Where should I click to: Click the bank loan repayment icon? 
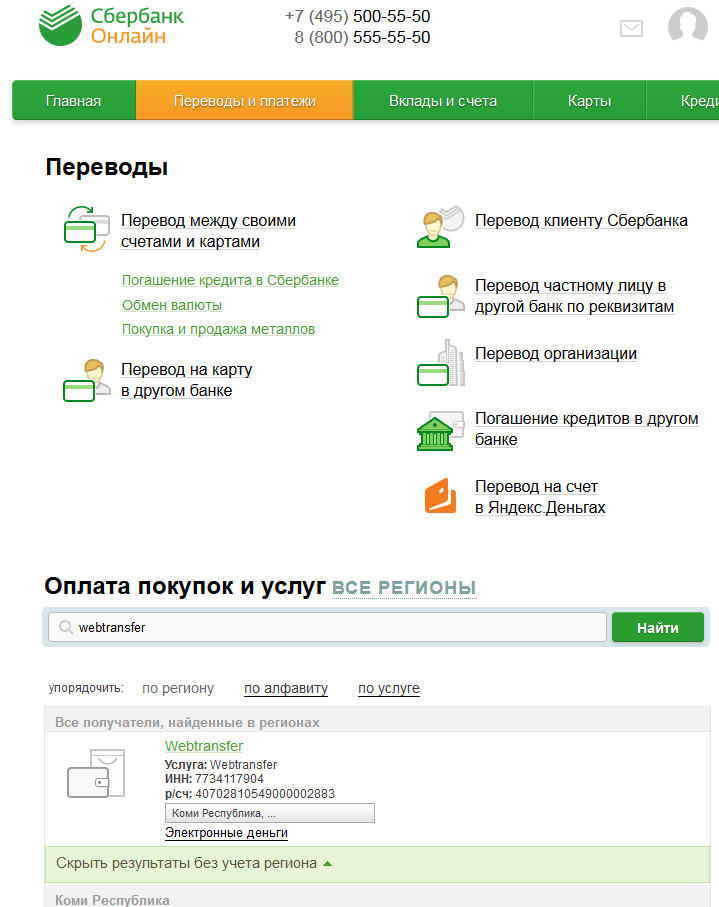[x=439, y=430]
